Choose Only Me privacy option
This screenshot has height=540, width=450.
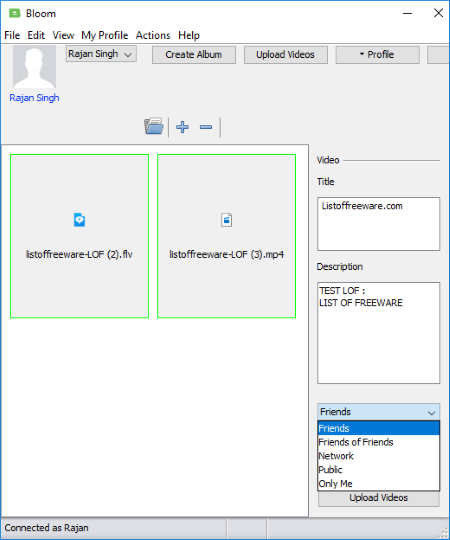(378, 484)
